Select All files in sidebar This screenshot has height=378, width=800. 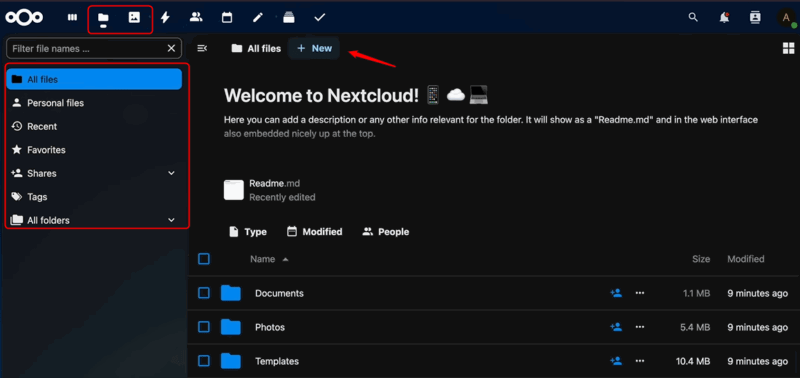tap(94, 79)
